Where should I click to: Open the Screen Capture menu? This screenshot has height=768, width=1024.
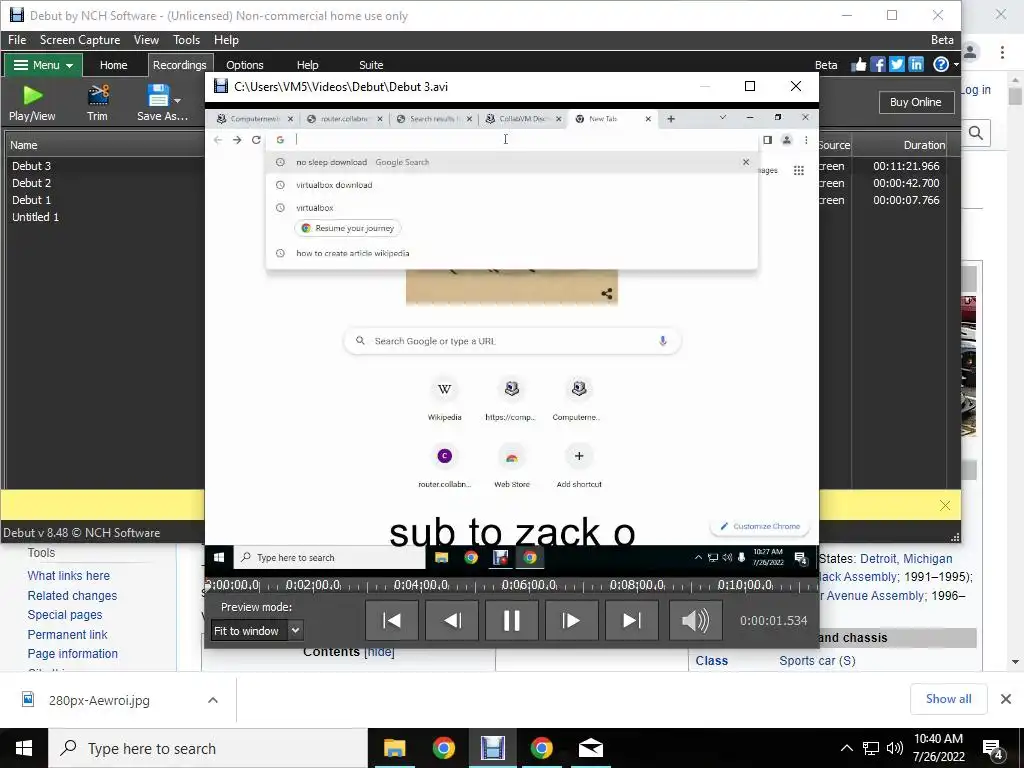(x=80, y=40)
